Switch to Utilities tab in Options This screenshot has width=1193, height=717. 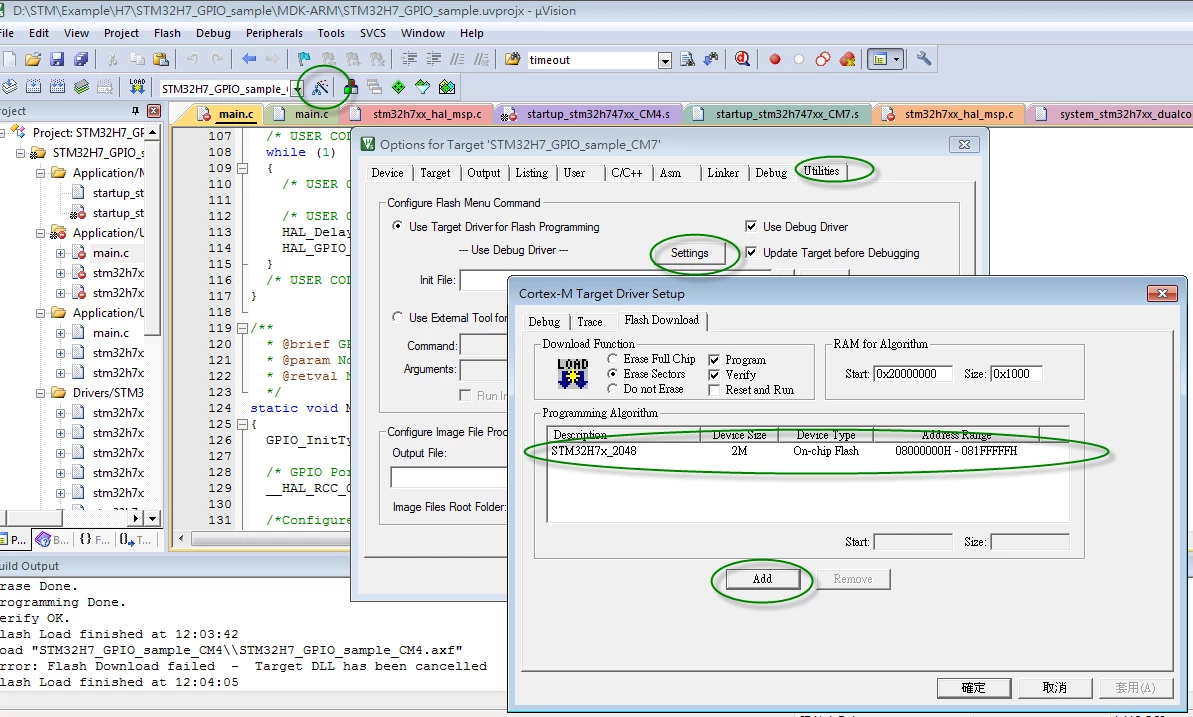[x=822, y=171]
